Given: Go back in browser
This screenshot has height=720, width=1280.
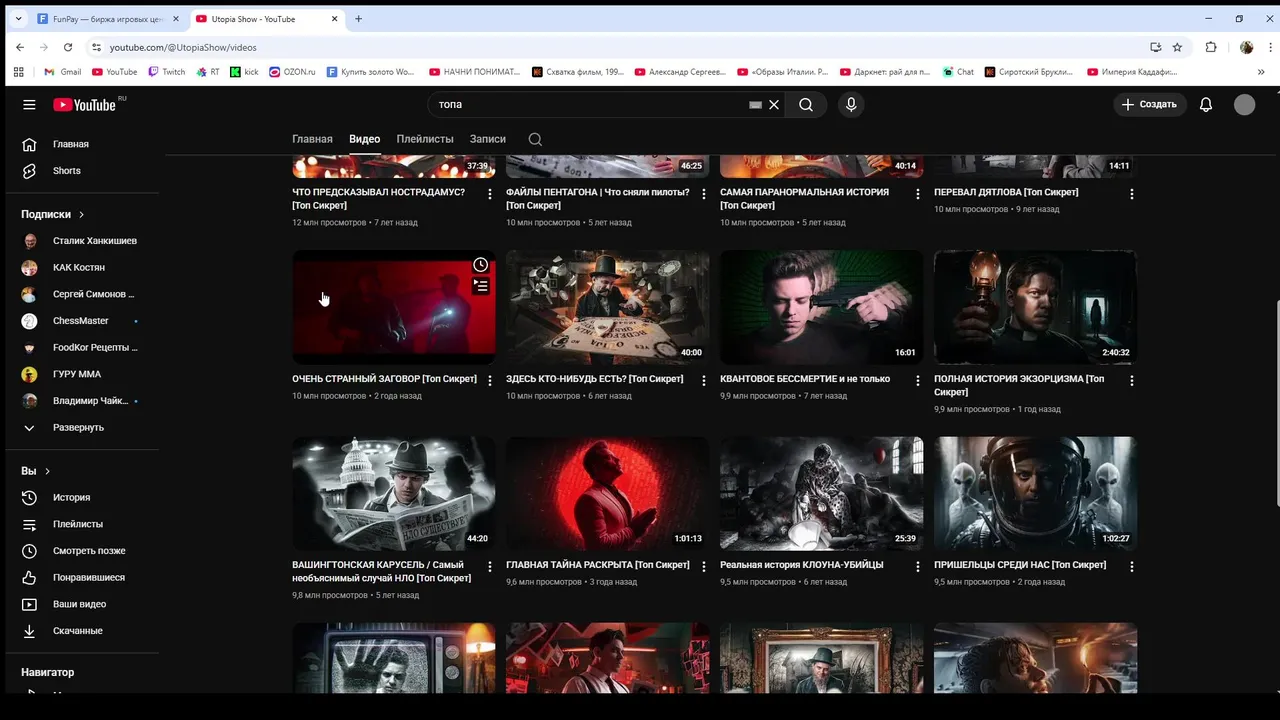Looking at the screenshot, I should 20,47.
